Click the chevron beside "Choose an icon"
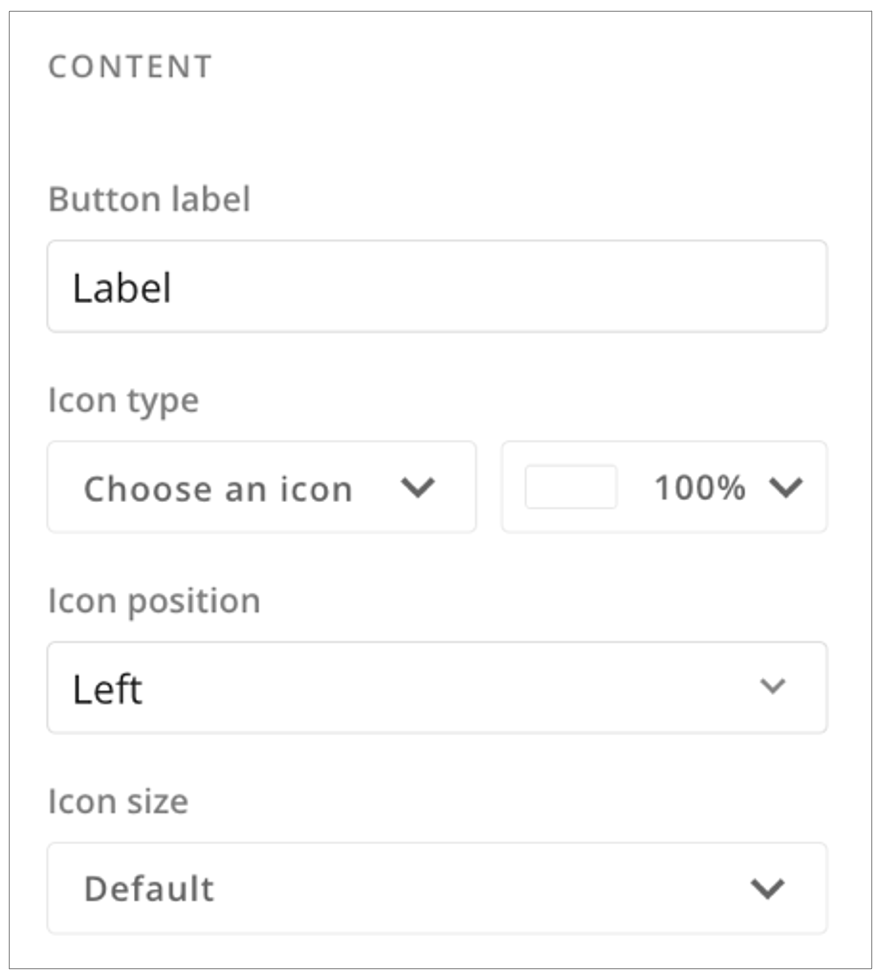The width and height of the screenshot is (882, 980). pyautogui.click(x=417, y=488)
